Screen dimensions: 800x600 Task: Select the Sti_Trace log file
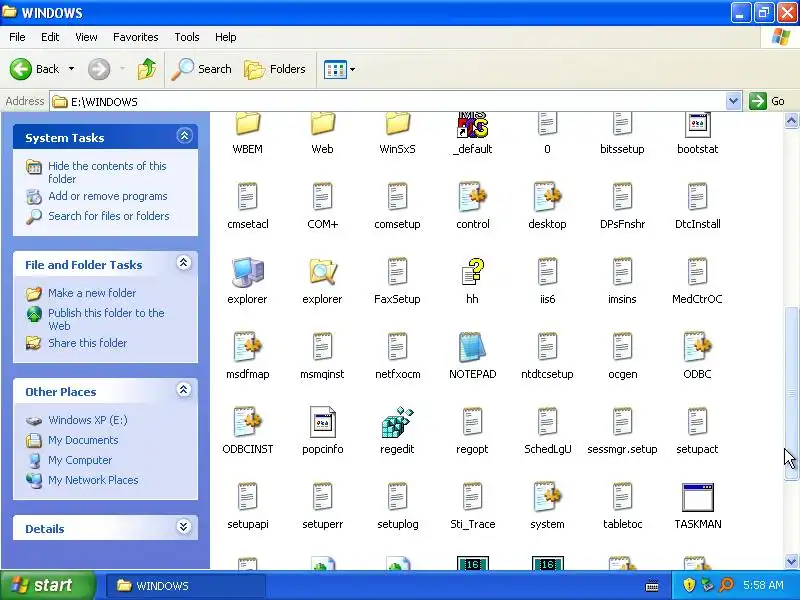(x=472, y=497)
